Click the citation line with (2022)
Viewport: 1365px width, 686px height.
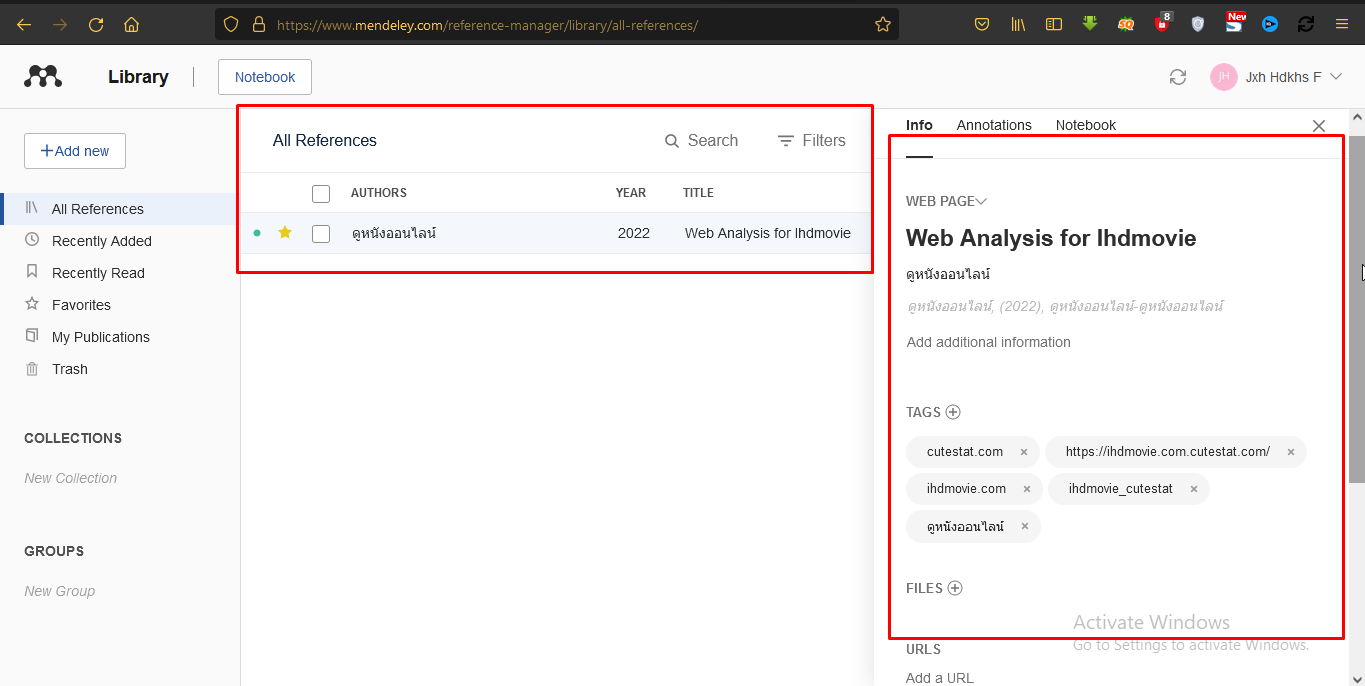pyautogui.click(x=1065, y=306)
